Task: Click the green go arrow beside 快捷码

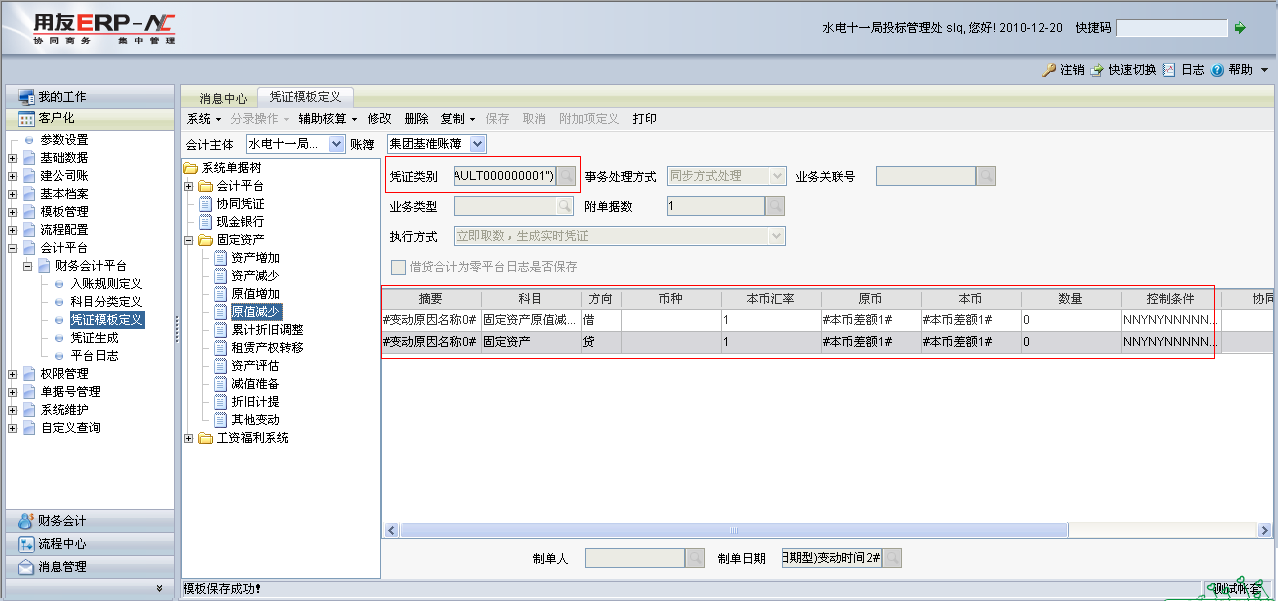Action: click(1241, 28)
